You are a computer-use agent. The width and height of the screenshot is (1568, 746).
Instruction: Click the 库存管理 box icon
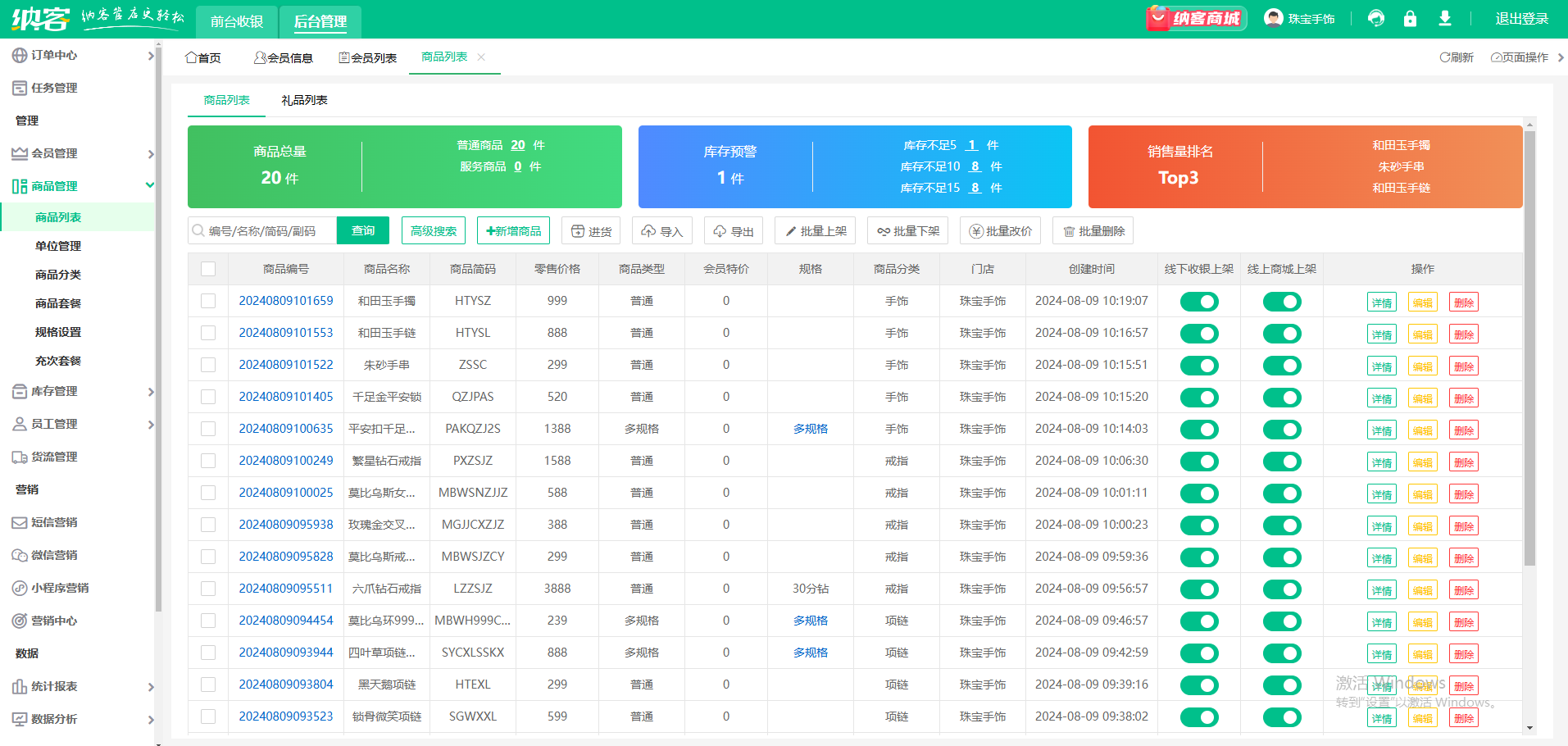[x=20, y=391]
